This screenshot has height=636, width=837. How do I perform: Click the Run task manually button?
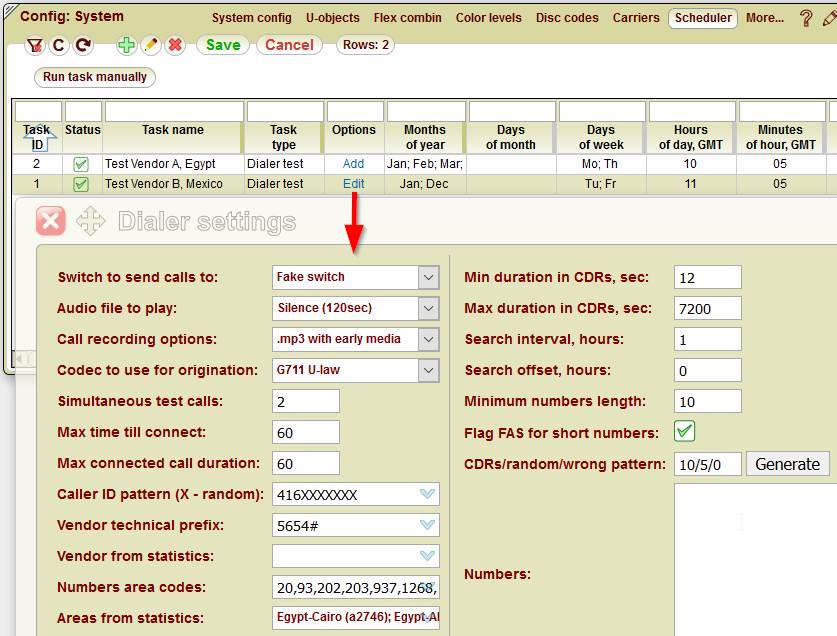(94, 76)
